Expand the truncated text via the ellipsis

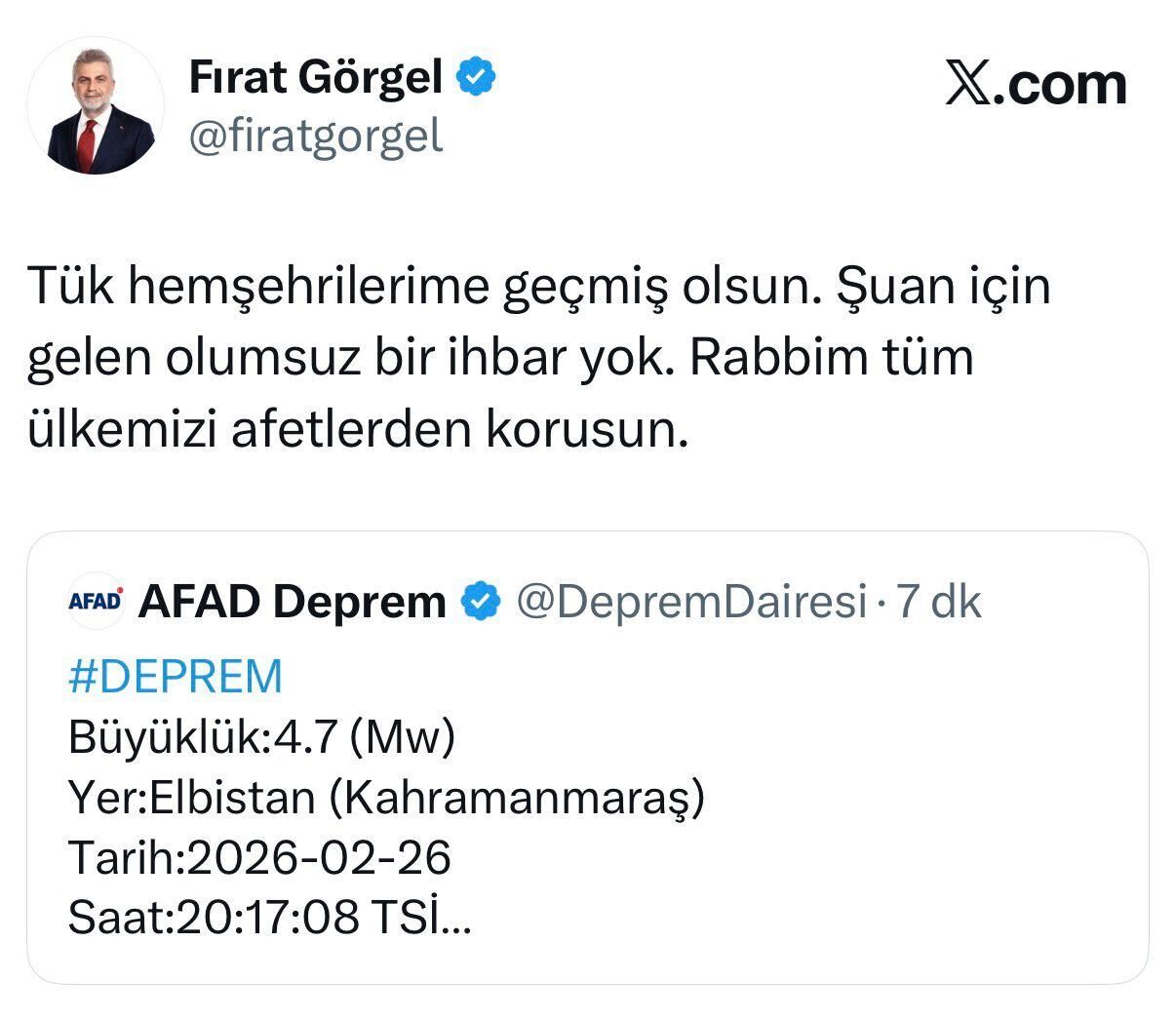coord(457,920)
